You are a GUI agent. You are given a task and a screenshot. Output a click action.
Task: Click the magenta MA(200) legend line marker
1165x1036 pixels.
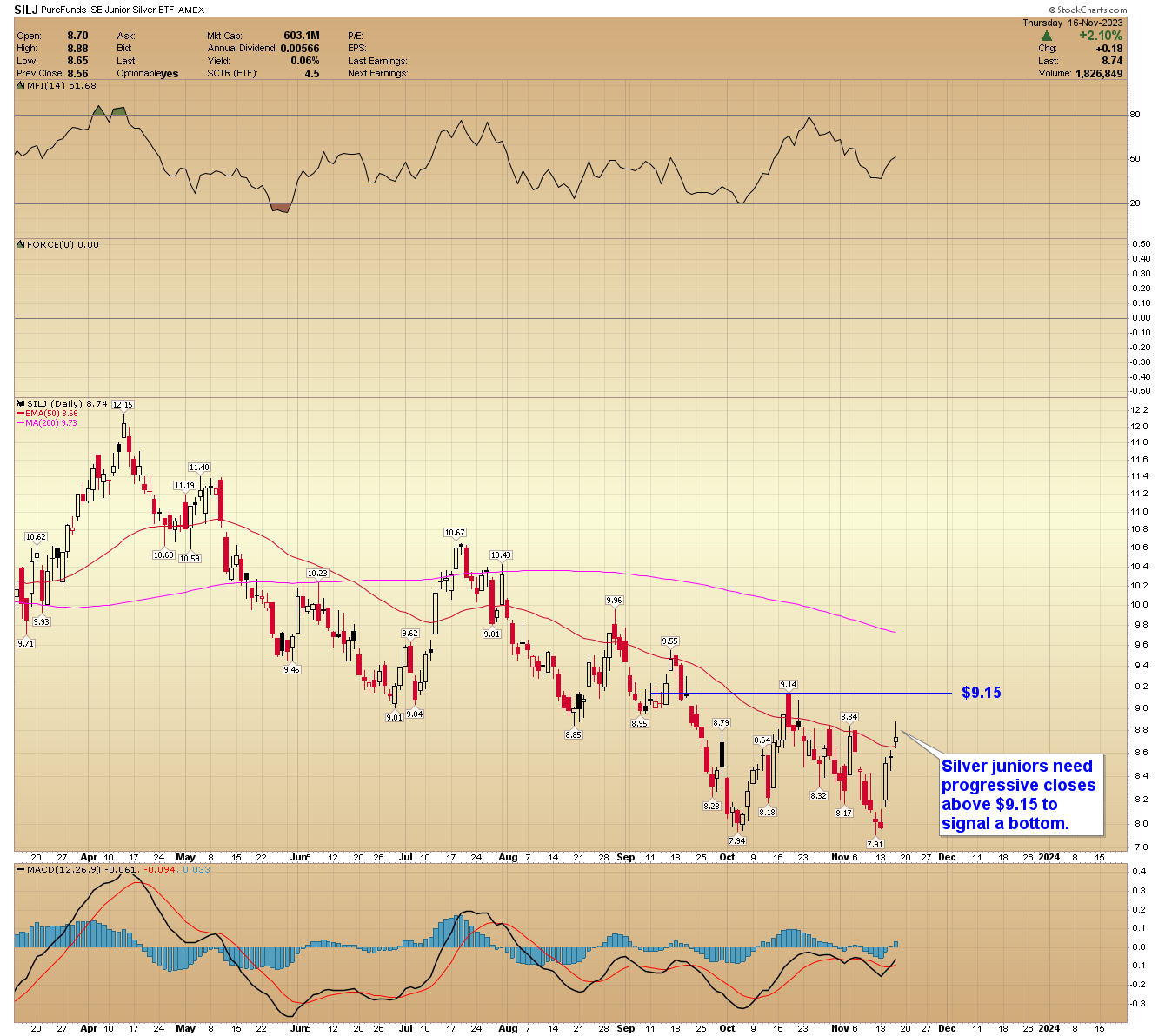click(x=21, y=422)
